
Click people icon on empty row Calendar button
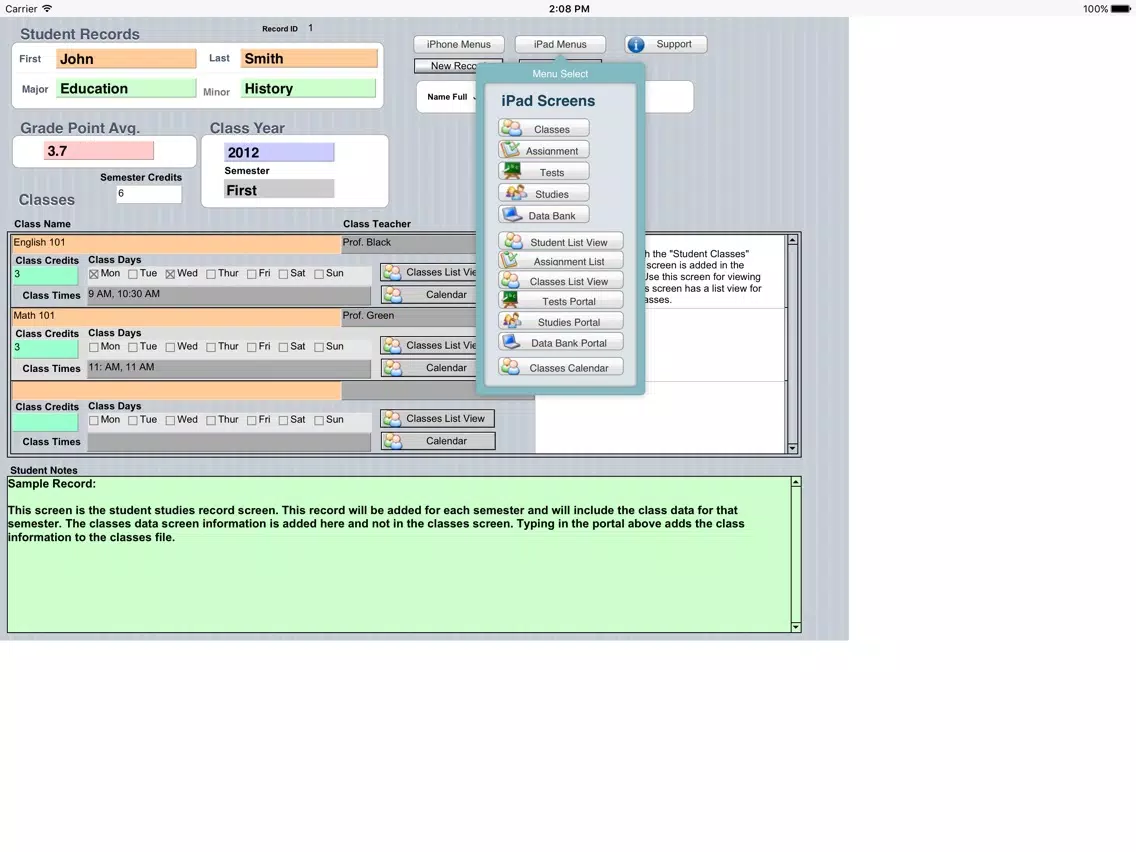tap(393, 441)
